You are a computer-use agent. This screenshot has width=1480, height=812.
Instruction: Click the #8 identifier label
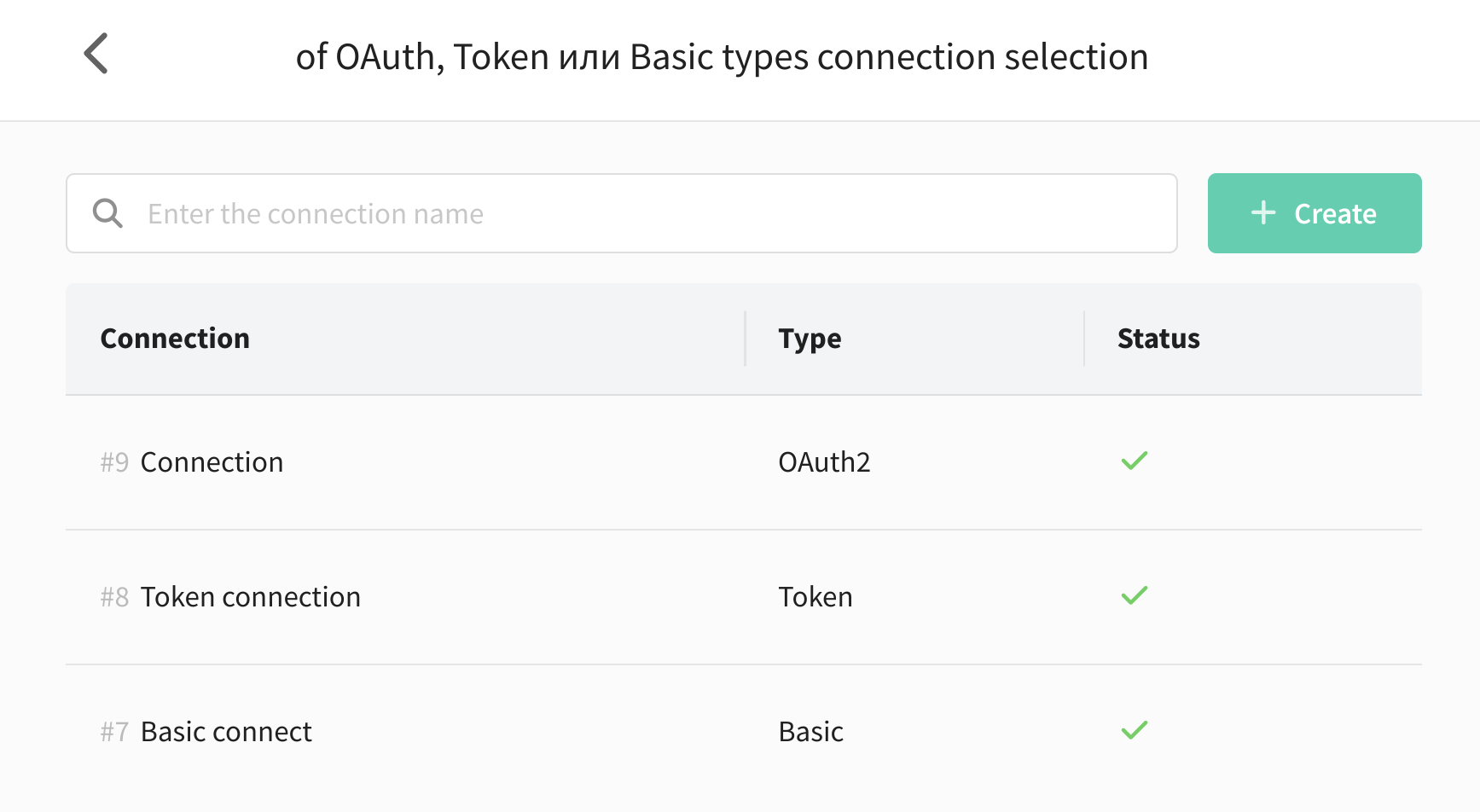(114, 597)
